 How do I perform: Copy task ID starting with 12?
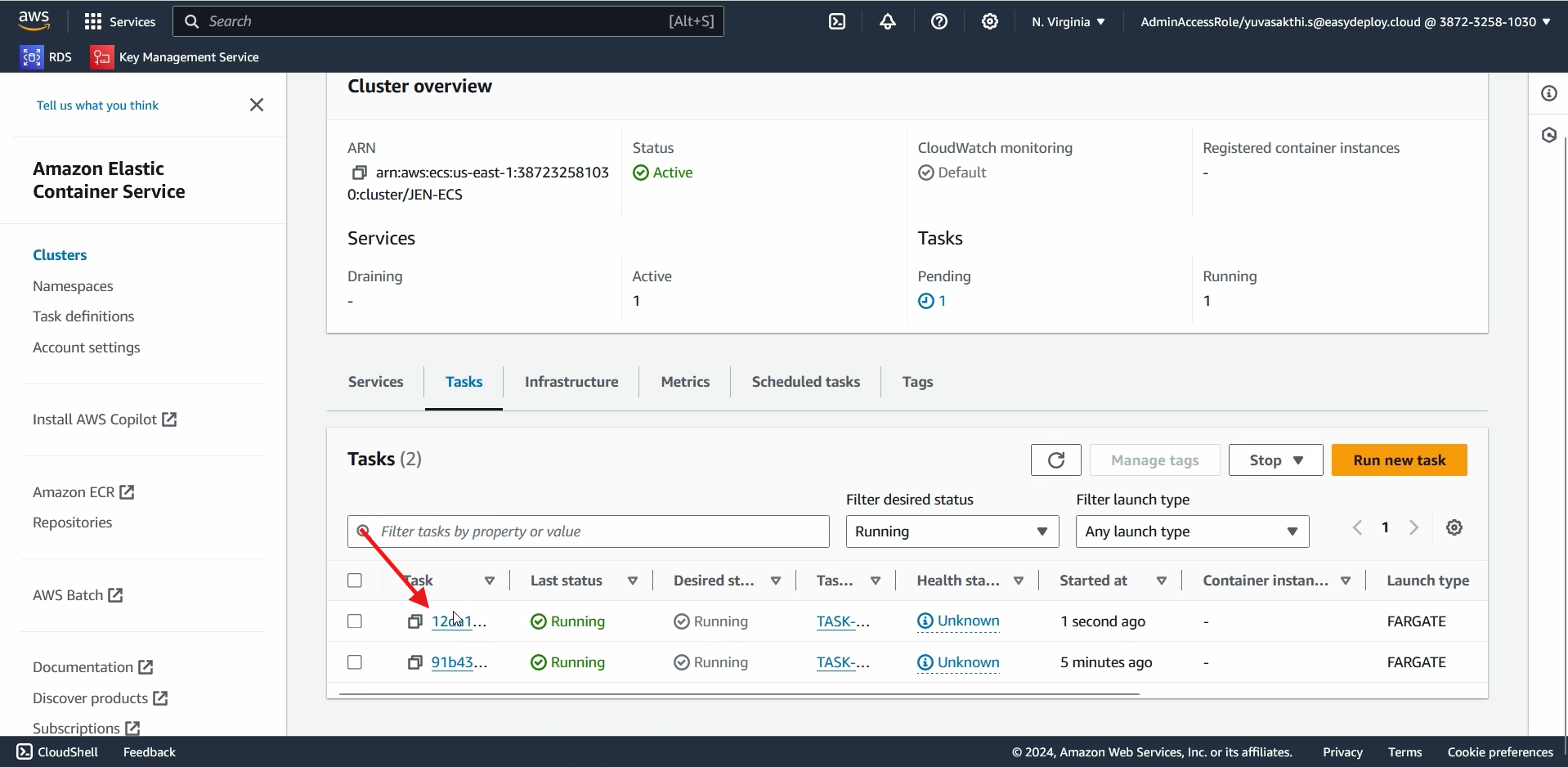[414, 621]
